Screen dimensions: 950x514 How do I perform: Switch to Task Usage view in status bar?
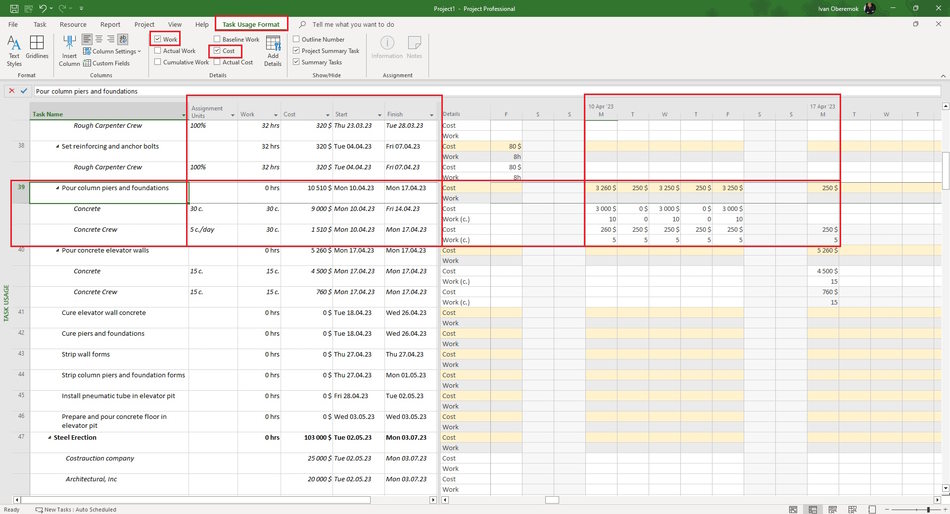click(812, 509)
